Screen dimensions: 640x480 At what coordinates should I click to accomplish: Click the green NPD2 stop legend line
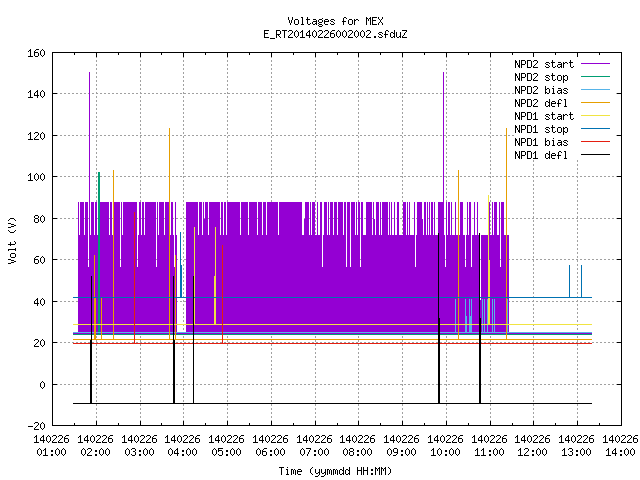(x=595, y=76)
